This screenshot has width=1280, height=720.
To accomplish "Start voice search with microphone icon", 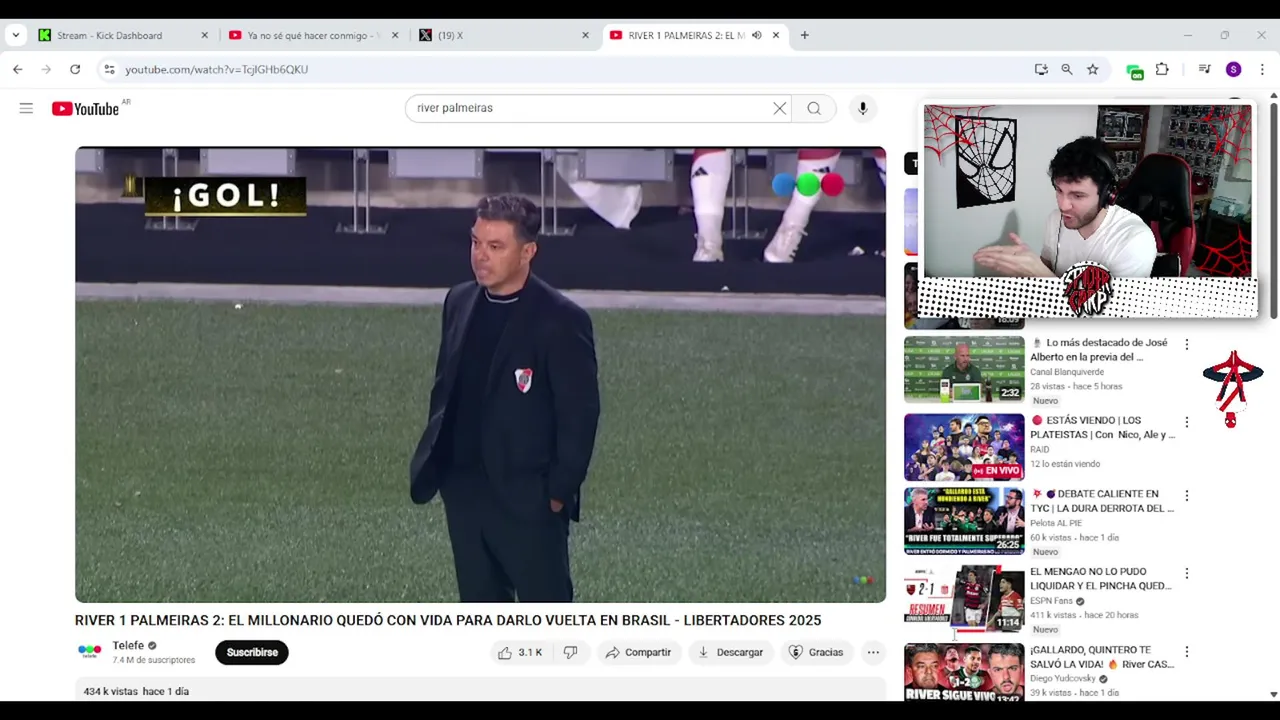I will point(862,108).
